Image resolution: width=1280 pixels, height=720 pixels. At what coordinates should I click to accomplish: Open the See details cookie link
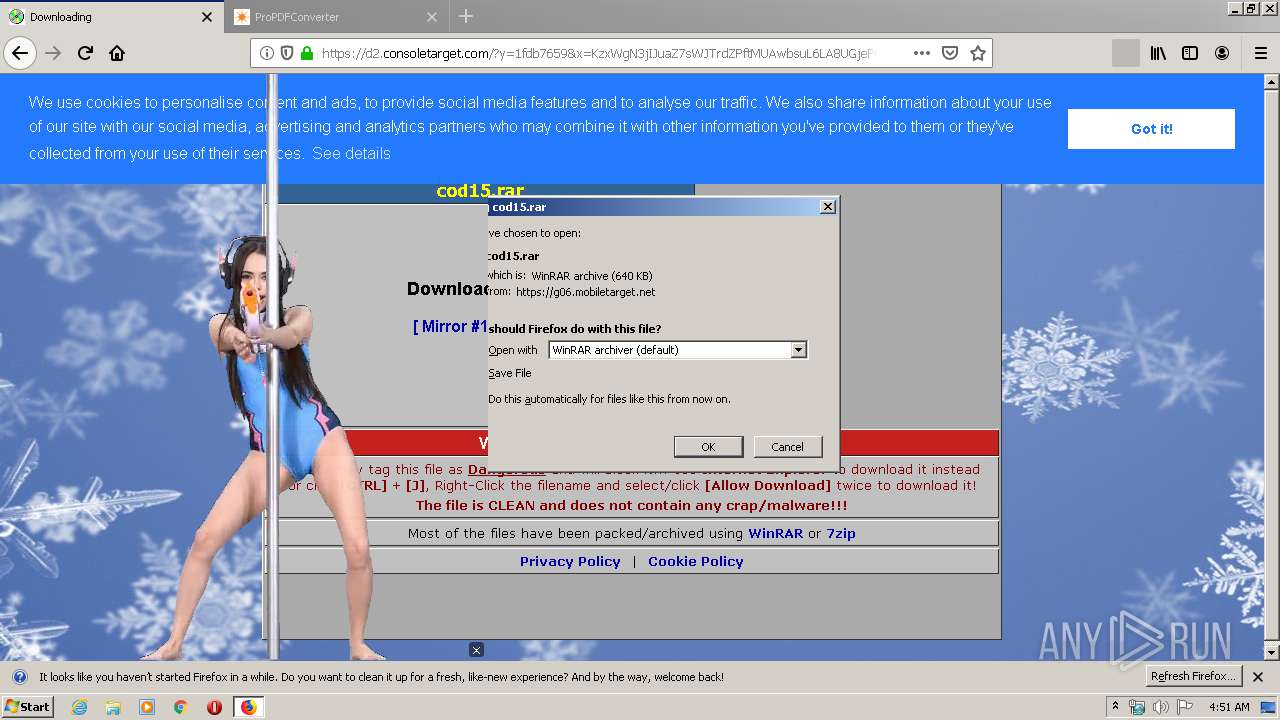pos(351,153)
